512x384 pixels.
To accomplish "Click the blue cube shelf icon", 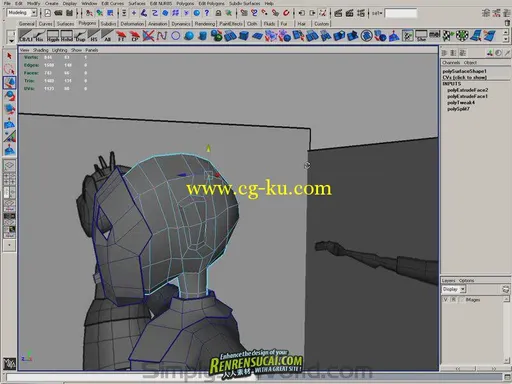I will point(244,36).
